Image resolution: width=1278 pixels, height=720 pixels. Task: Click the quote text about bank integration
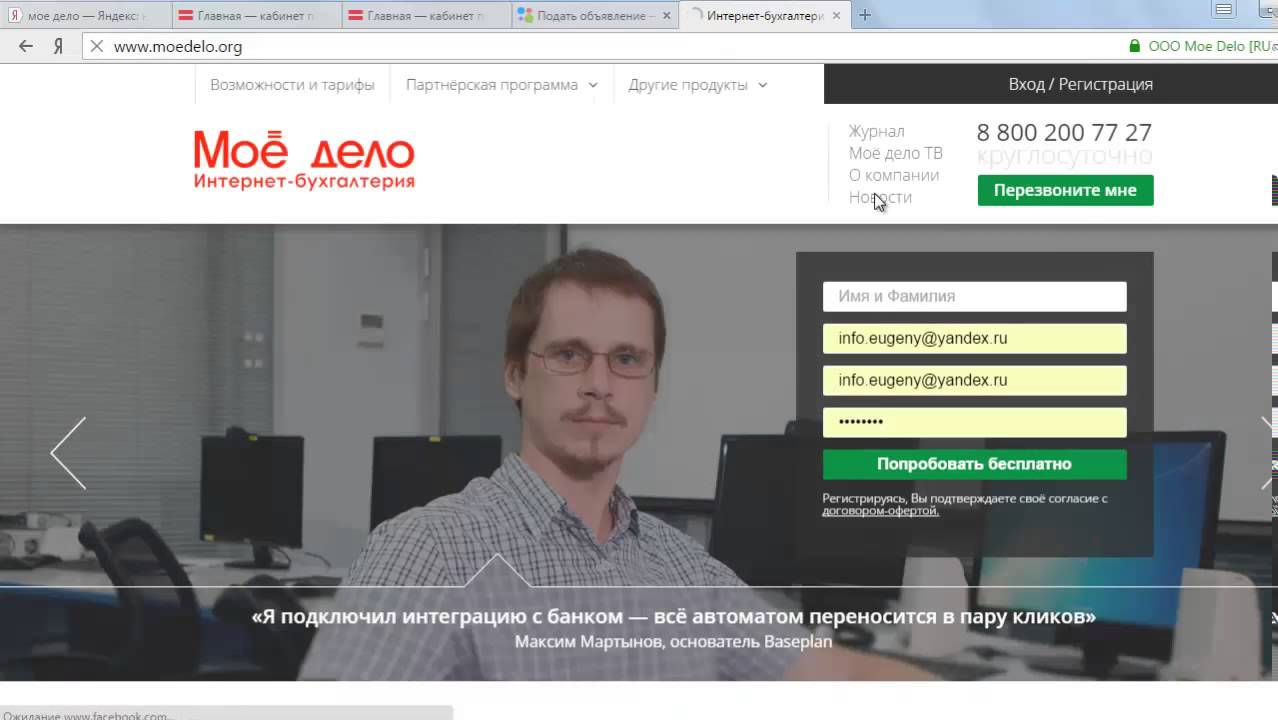pyautogui.click(x=673, y=617)
